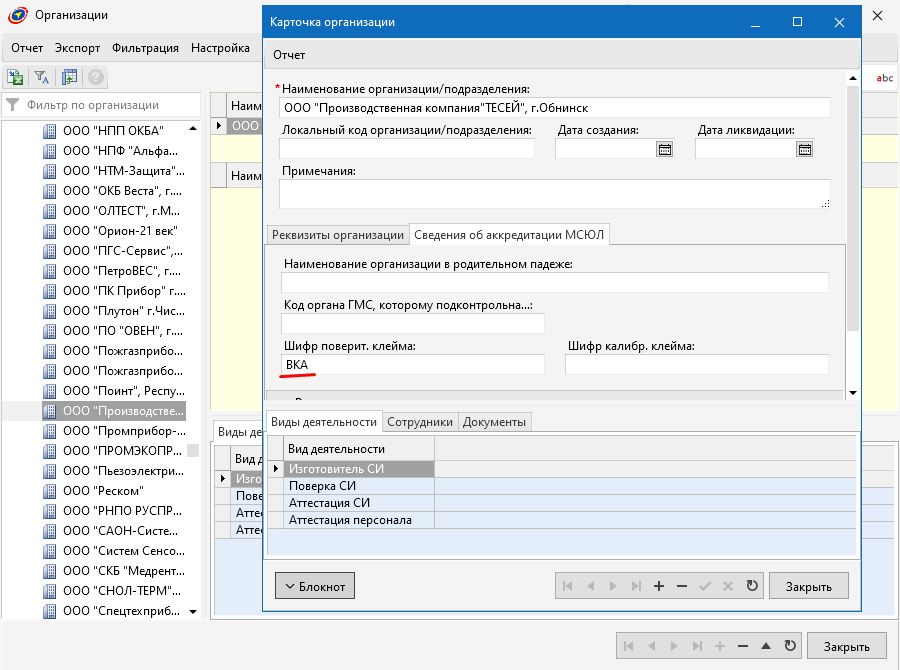Refresh data in the card navigator
The height and width of the screenshot is (670, 900).
[x=752, y=586]
